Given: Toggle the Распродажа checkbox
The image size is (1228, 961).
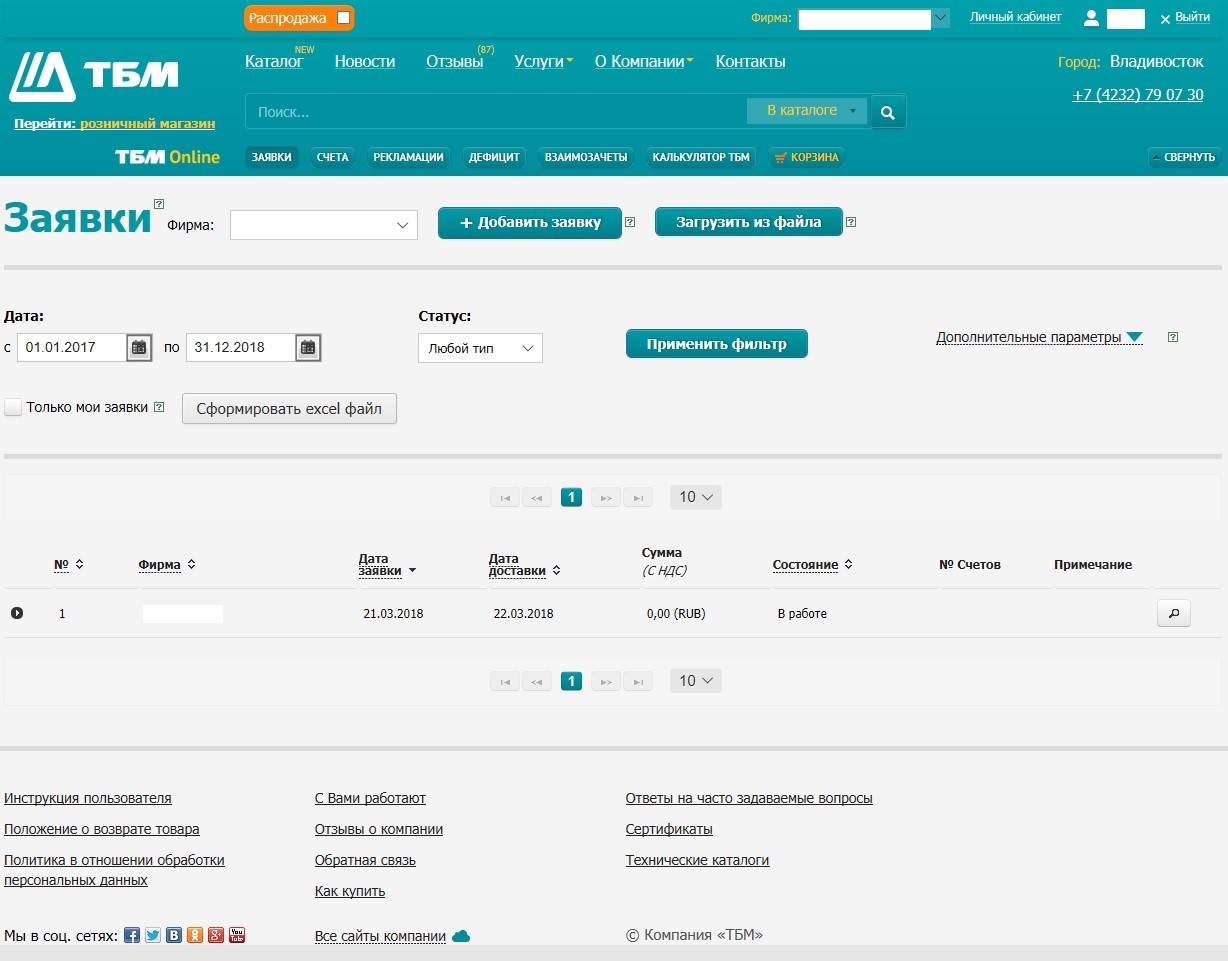Looking at the screenshot, I should [343, 18].
